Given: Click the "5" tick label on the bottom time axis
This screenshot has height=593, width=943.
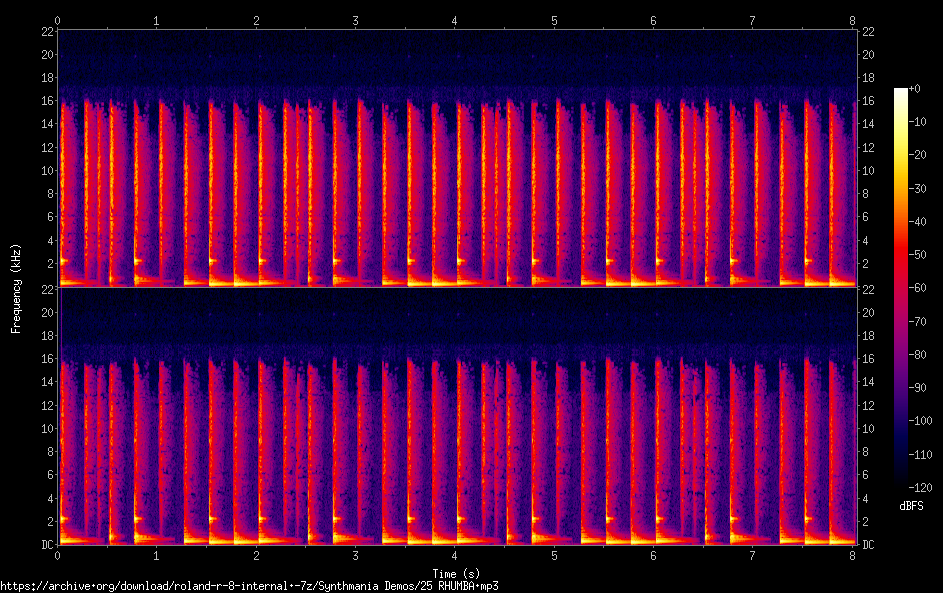Looking at the screenshot, I should [x=554, y=556].
